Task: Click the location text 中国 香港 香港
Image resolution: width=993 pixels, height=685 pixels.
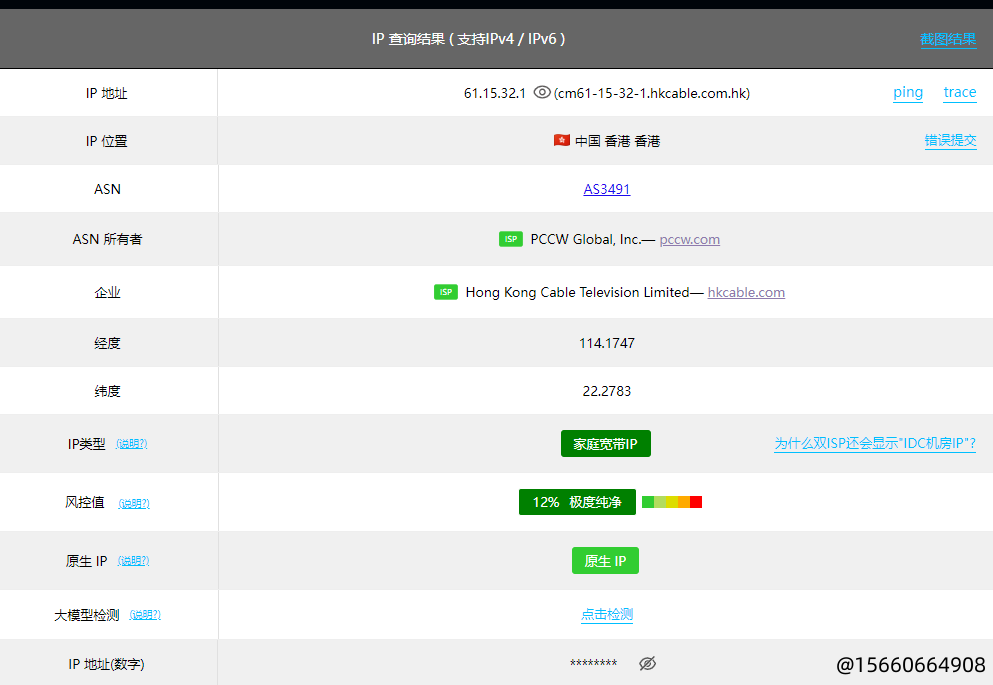Action: [617, 141]
